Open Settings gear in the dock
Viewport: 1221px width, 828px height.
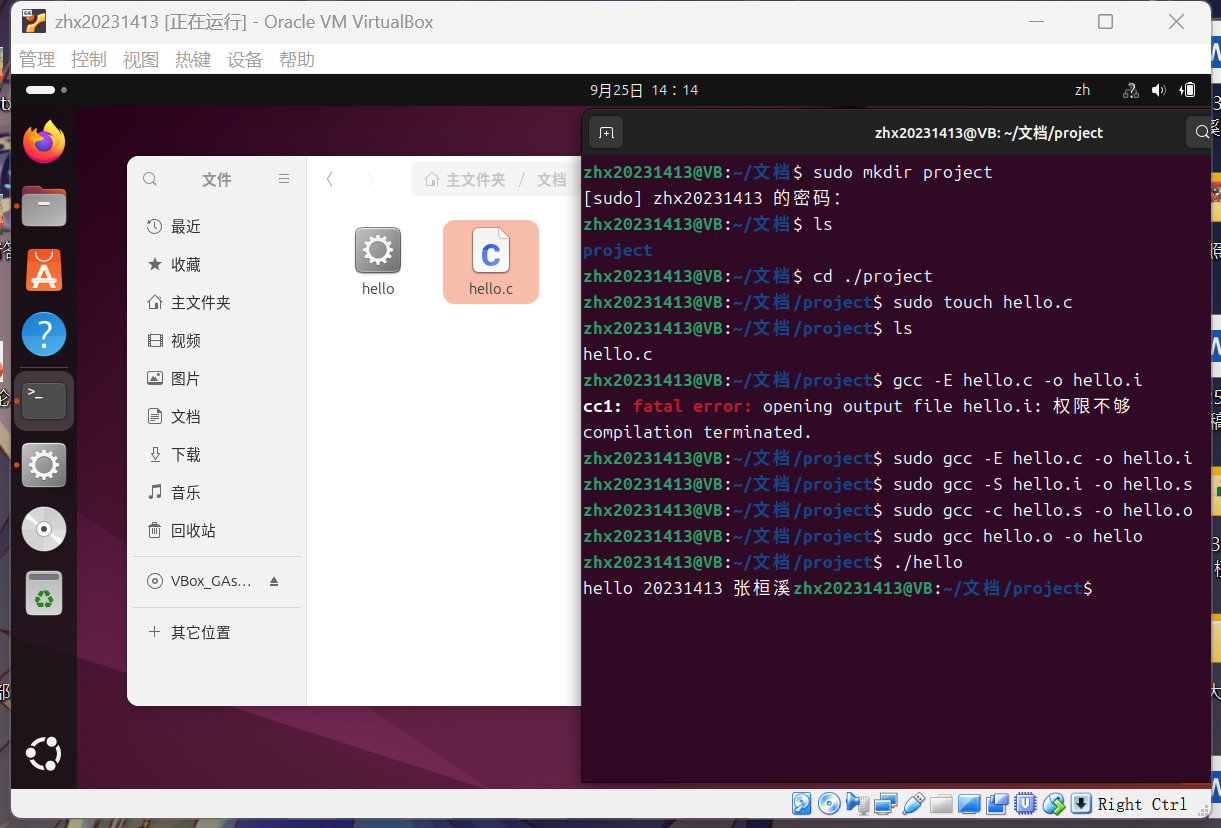(x=44, y=465)
